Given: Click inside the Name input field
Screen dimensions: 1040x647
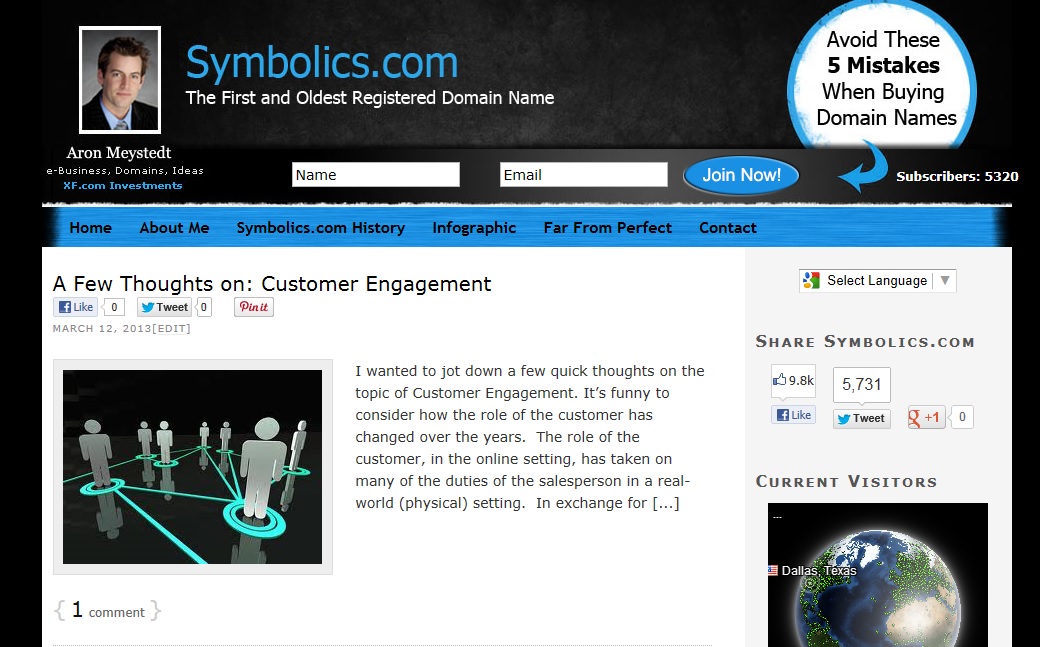Looking at the screenshot, I should [x=375, y=173].
